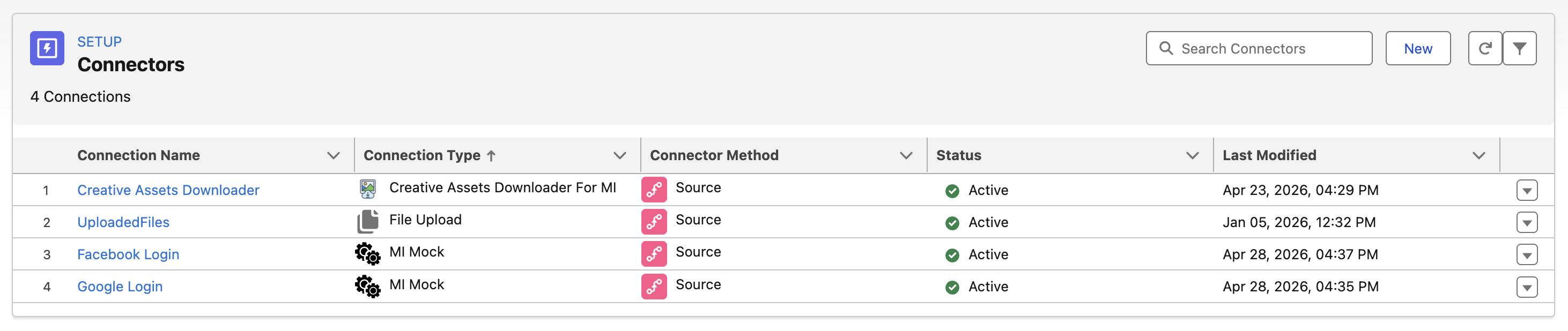Screen dimensions: 1568x331
Task: Click the Creative Assets Downloader connection type icon
Action: [368, 189]
